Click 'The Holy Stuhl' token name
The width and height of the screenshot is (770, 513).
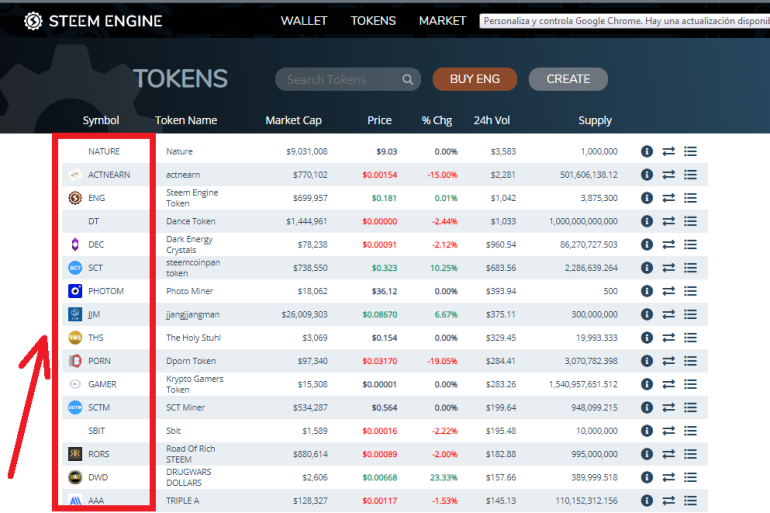point(193,338)
